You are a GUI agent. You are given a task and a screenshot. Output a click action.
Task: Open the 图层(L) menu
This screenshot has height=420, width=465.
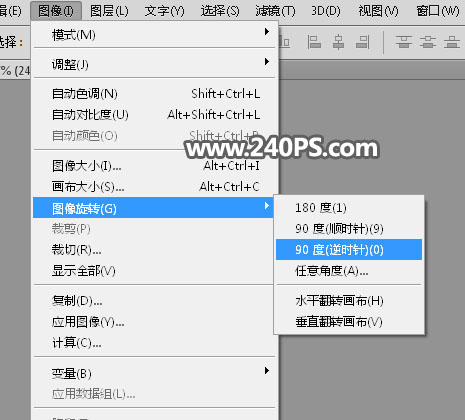109,11
